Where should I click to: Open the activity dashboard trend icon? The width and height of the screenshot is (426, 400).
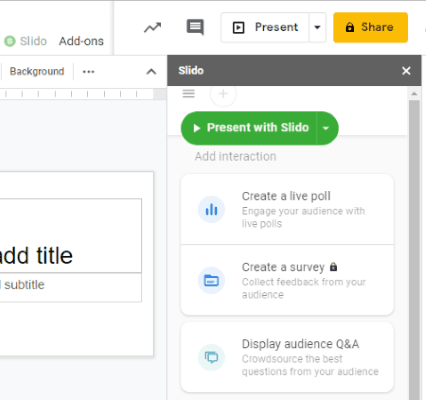[152, 28]
